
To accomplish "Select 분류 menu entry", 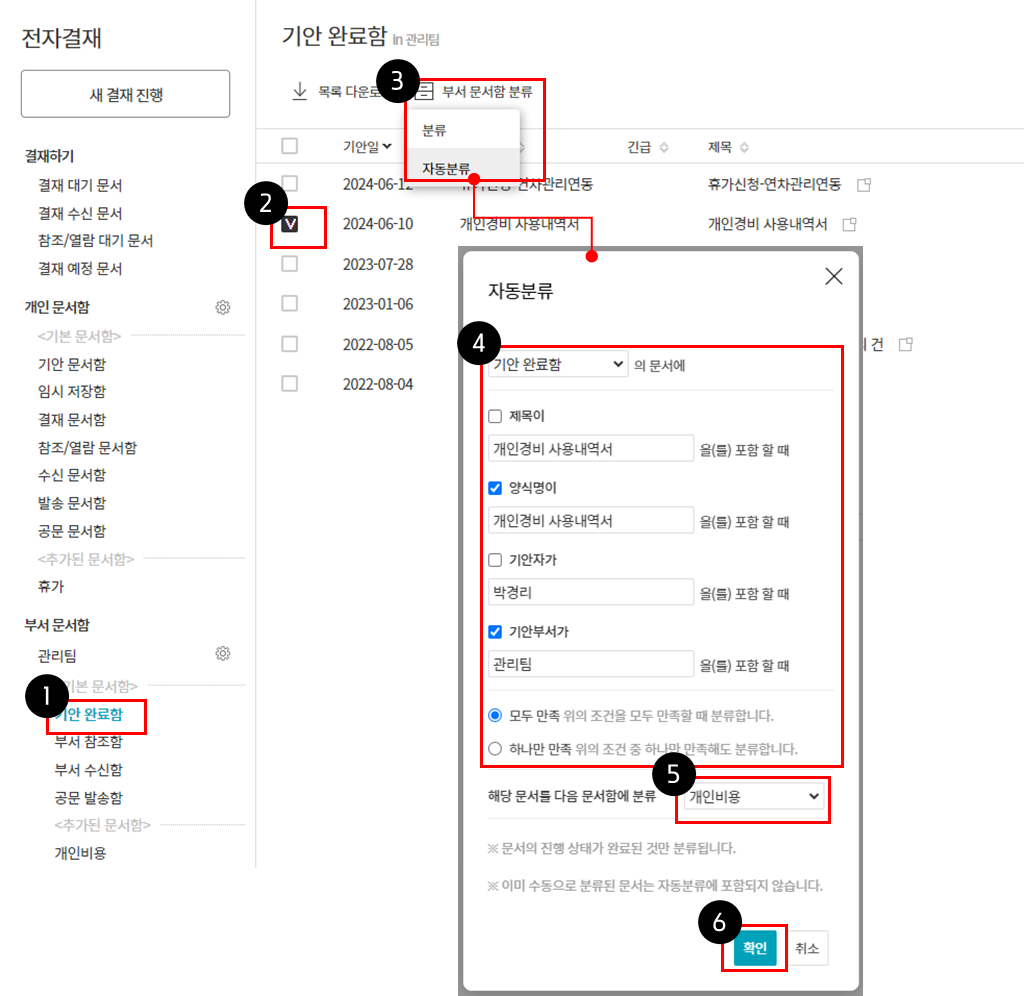I will [434, 131].
